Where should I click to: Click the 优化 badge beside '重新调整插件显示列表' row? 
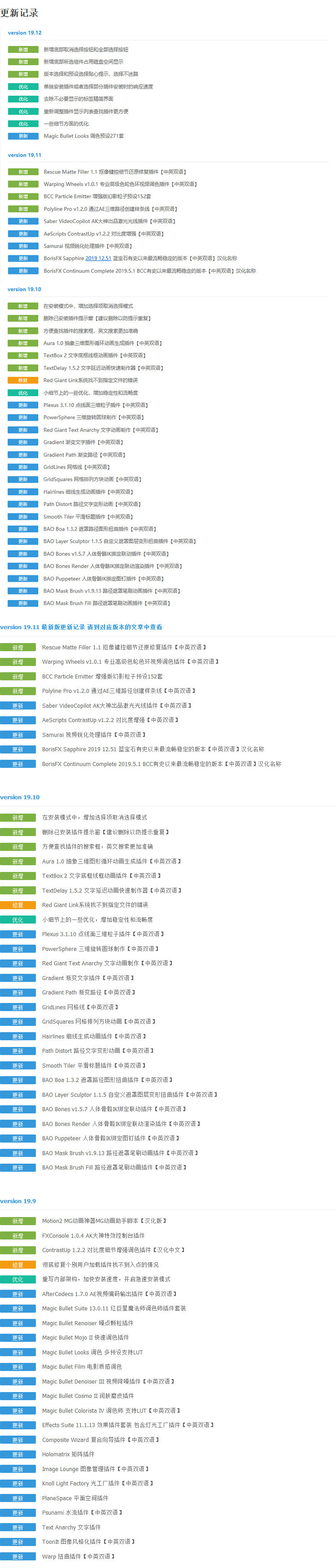(x=23, y=111)
